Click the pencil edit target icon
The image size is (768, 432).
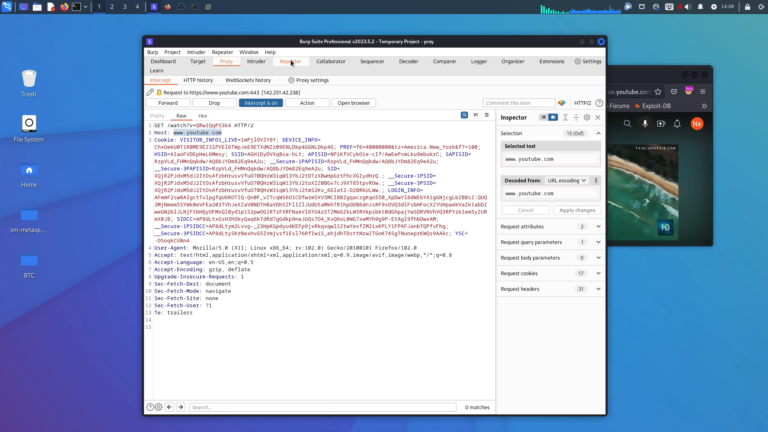(x=150, y=92)
